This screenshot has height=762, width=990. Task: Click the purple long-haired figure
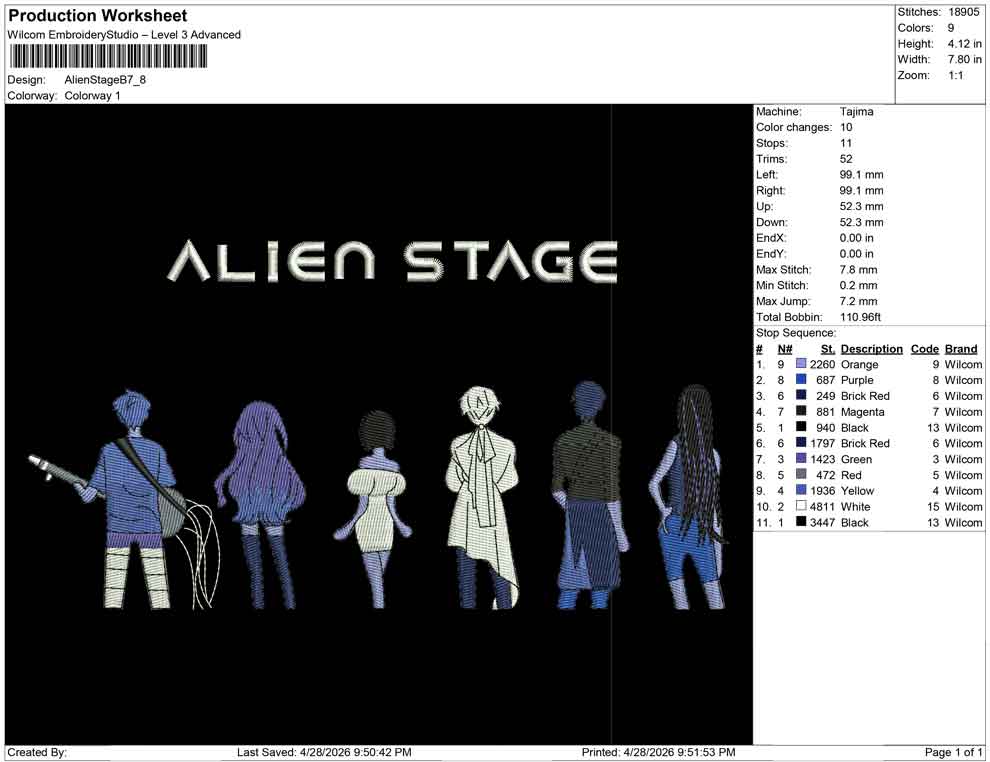click(x=261, y=504)
